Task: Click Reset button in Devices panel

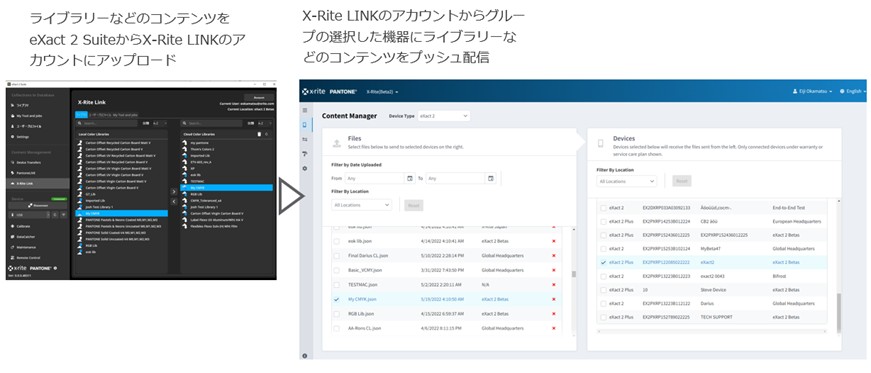Action: tap(682, 181)
